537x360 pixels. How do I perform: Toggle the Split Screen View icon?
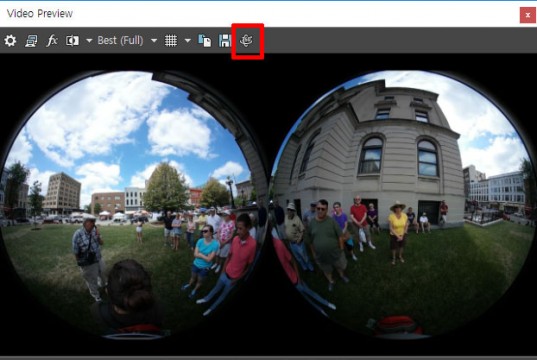click(x=72, y=41)
